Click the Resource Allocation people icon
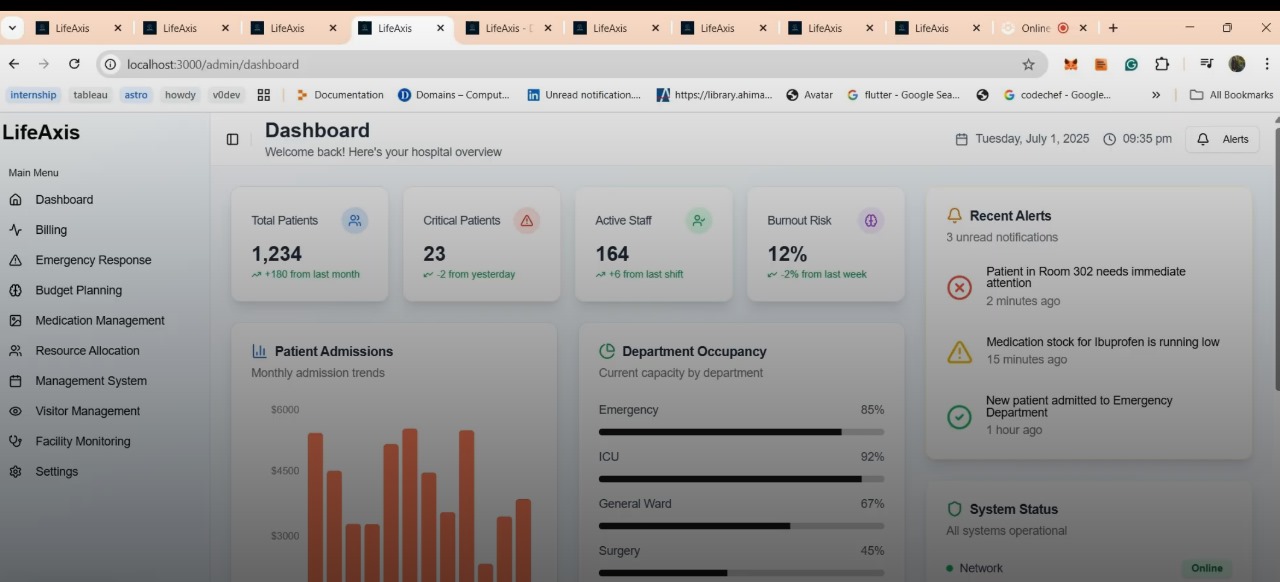1280x582 pixels. click(15, 351)
